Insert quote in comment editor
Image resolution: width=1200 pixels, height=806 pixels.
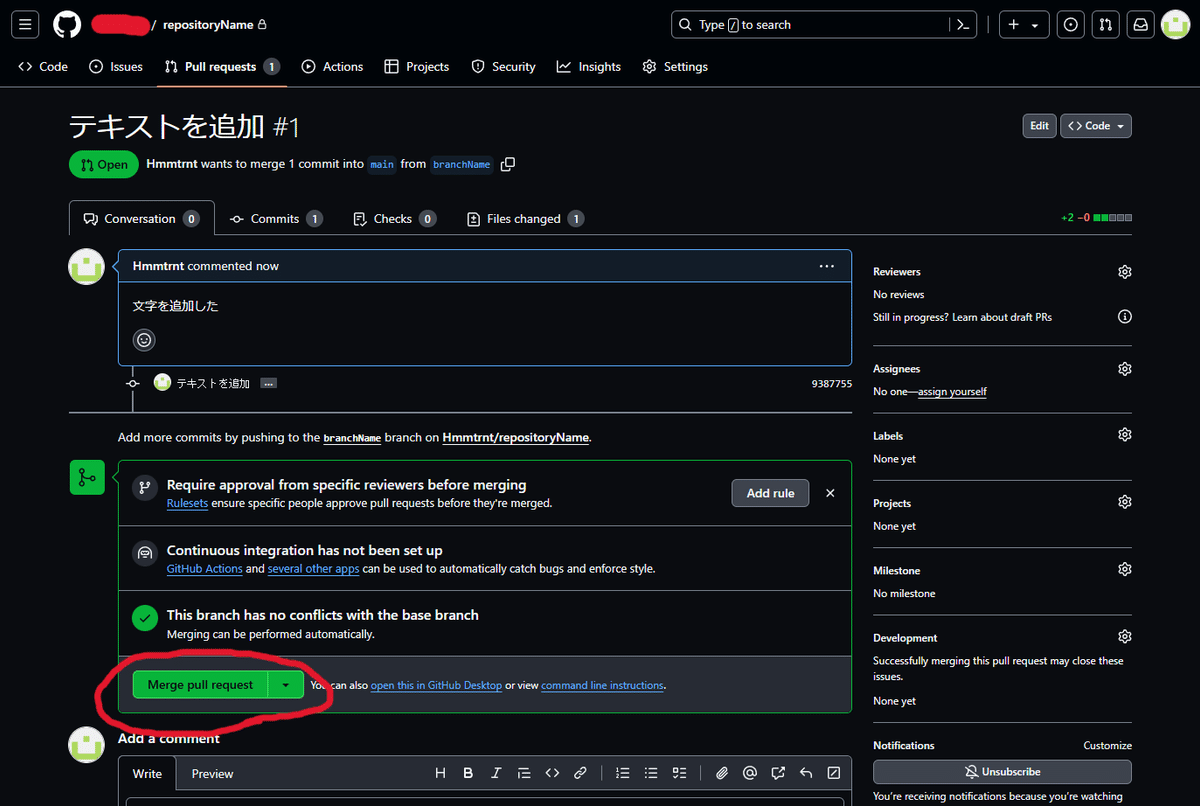[x=524, y=773]
